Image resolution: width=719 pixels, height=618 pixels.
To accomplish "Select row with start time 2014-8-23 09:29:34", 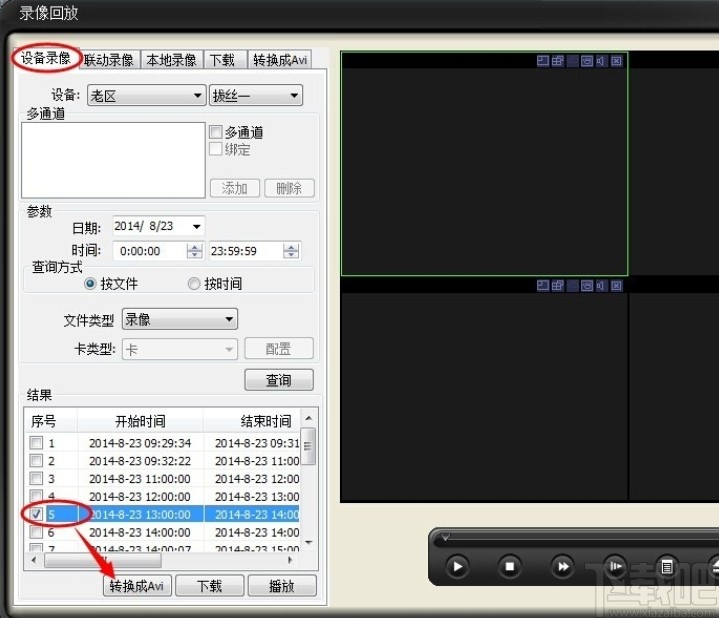I will pos(163,443).
